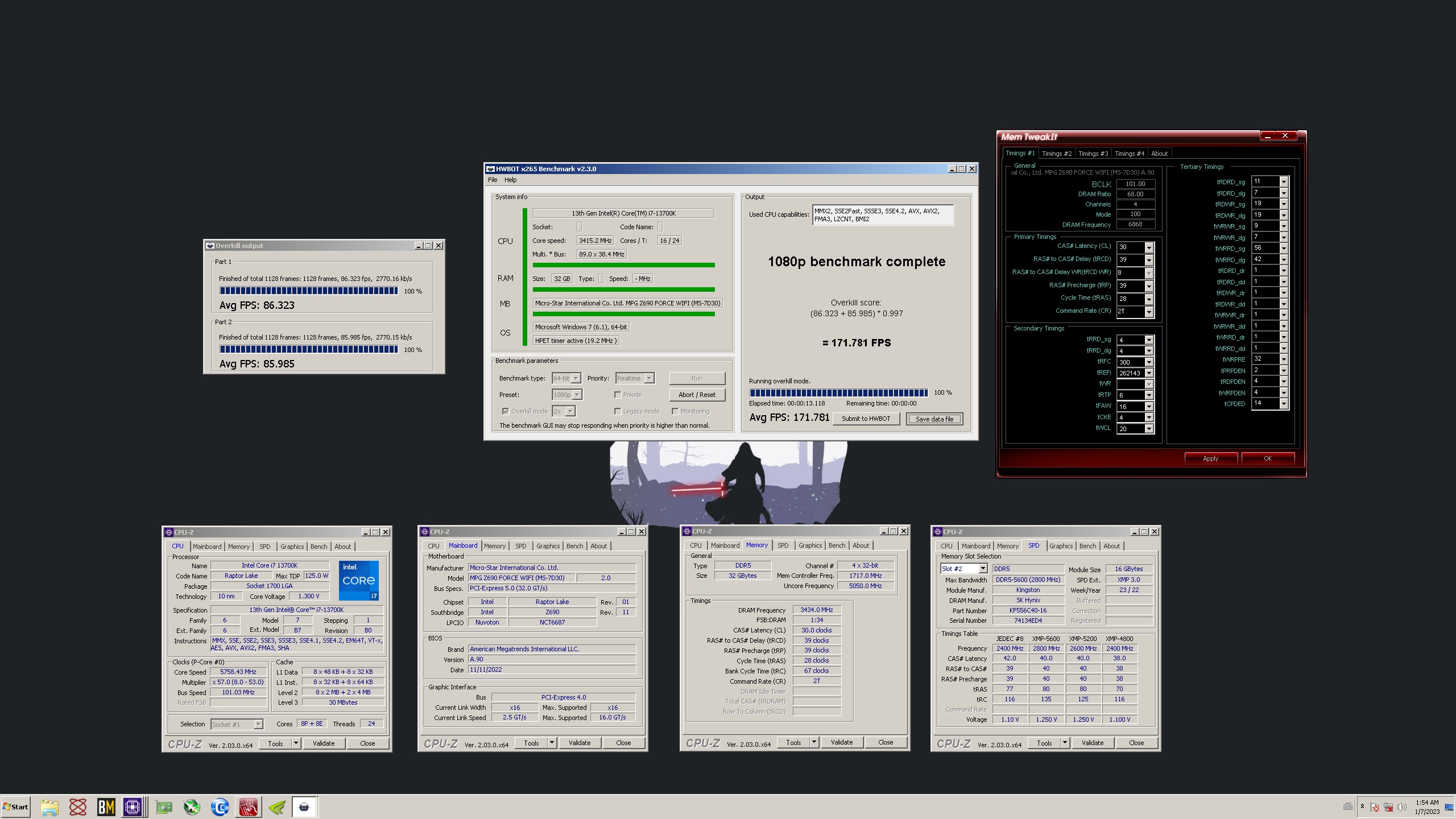This screenshot has height=819, width=1456.
Task: Open the Graphics tab in CPU-Z Memory window
Action: (x=810, y=545)
